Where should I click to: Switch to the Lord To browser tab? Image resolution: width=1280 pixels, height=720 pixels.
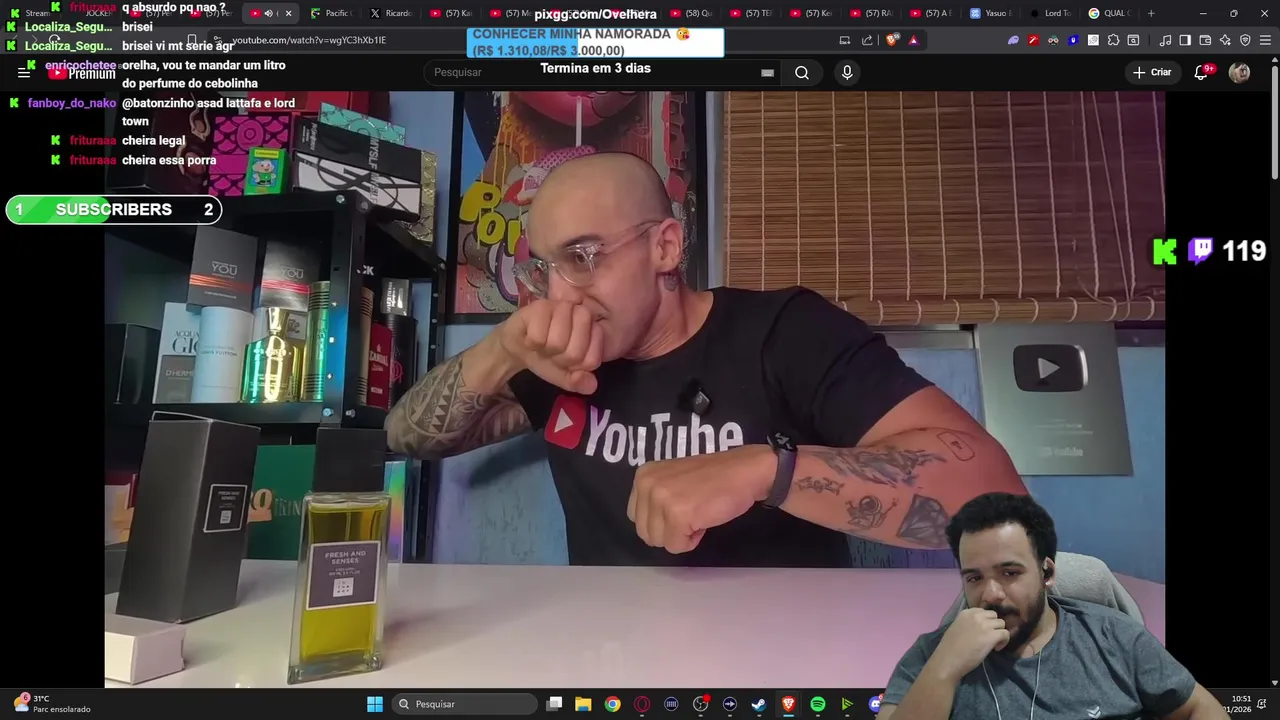pyautogui.click(x=1050, y=13)
